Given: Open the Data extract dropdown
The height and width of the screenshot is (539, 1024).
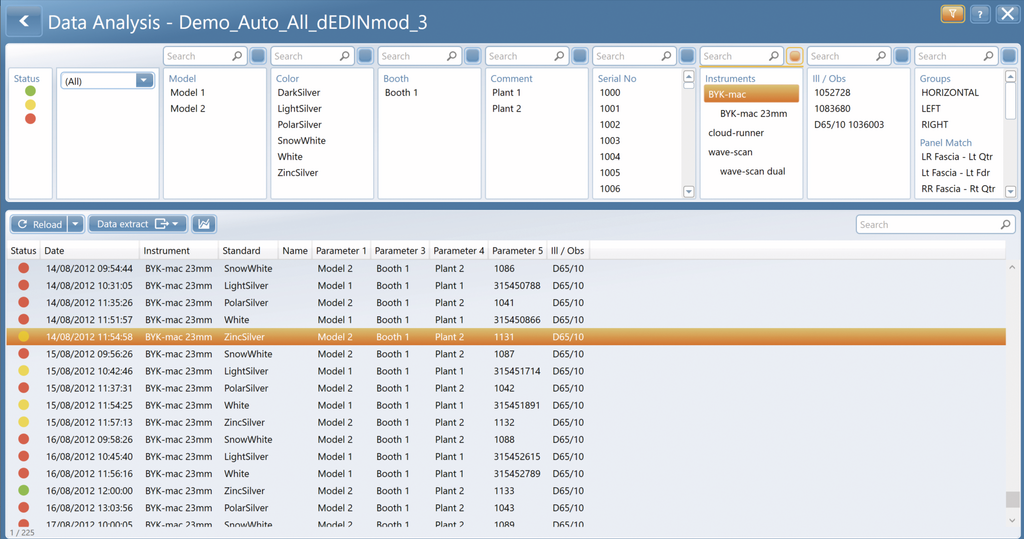Looking at the screenshot, I should click(x=138, y=224).
